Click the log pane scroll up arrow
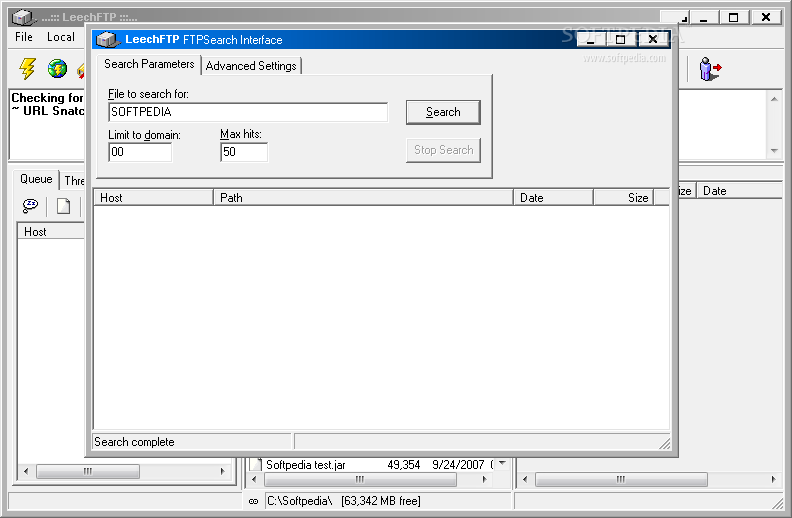The width and height of the screenshot is (792, 518). [x=774, y=99]
